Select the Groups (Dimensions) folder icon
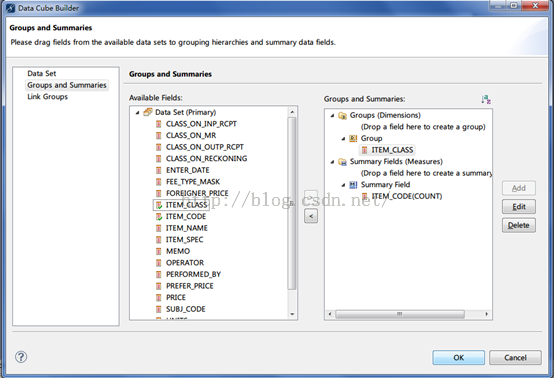 coord(342,116)
